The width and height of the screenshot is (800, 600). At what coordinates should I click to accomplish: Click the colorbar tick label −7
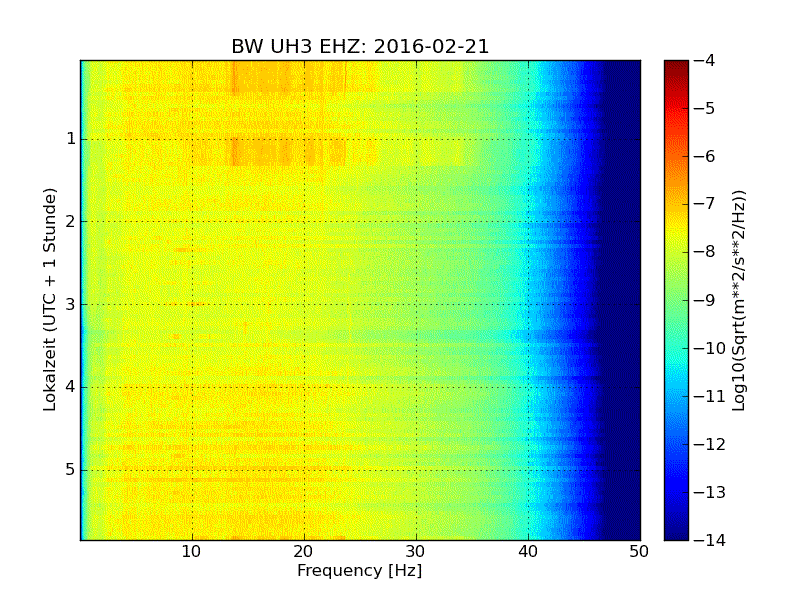coord(705,204)
